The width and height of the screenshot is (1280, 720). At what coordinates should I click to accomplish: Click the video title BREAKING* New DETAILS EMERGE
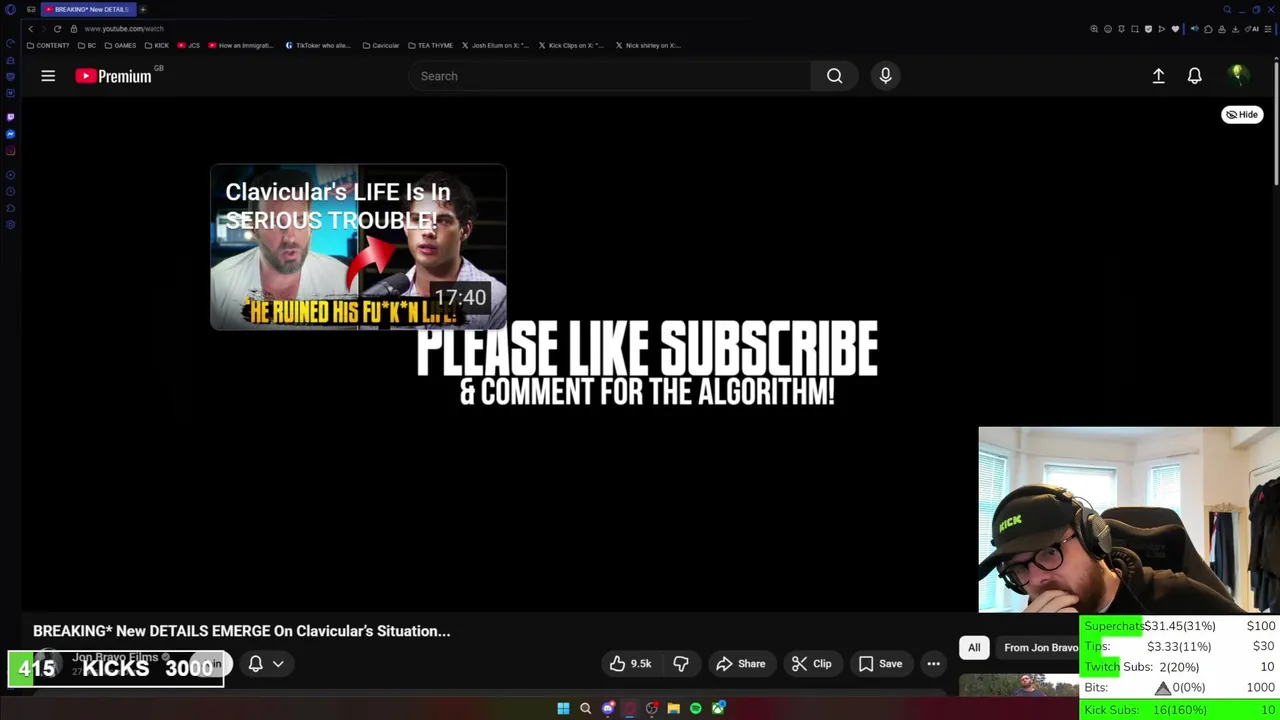click(242, 631)
